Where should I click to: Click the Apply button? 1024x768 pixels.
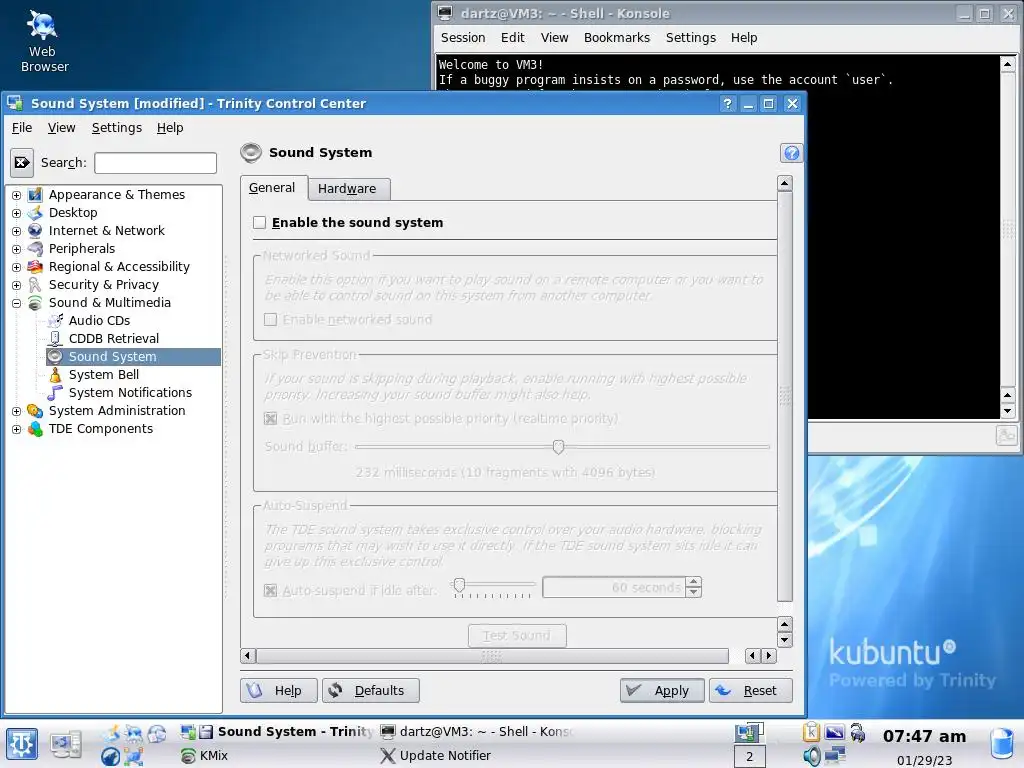point(662,690)
